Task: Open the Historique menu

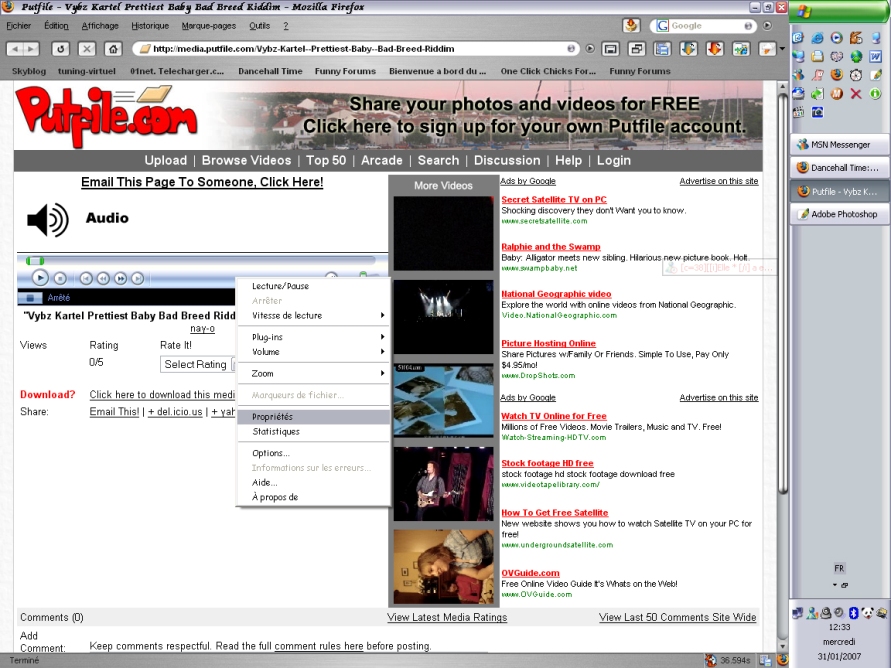Action: [150, 26]
